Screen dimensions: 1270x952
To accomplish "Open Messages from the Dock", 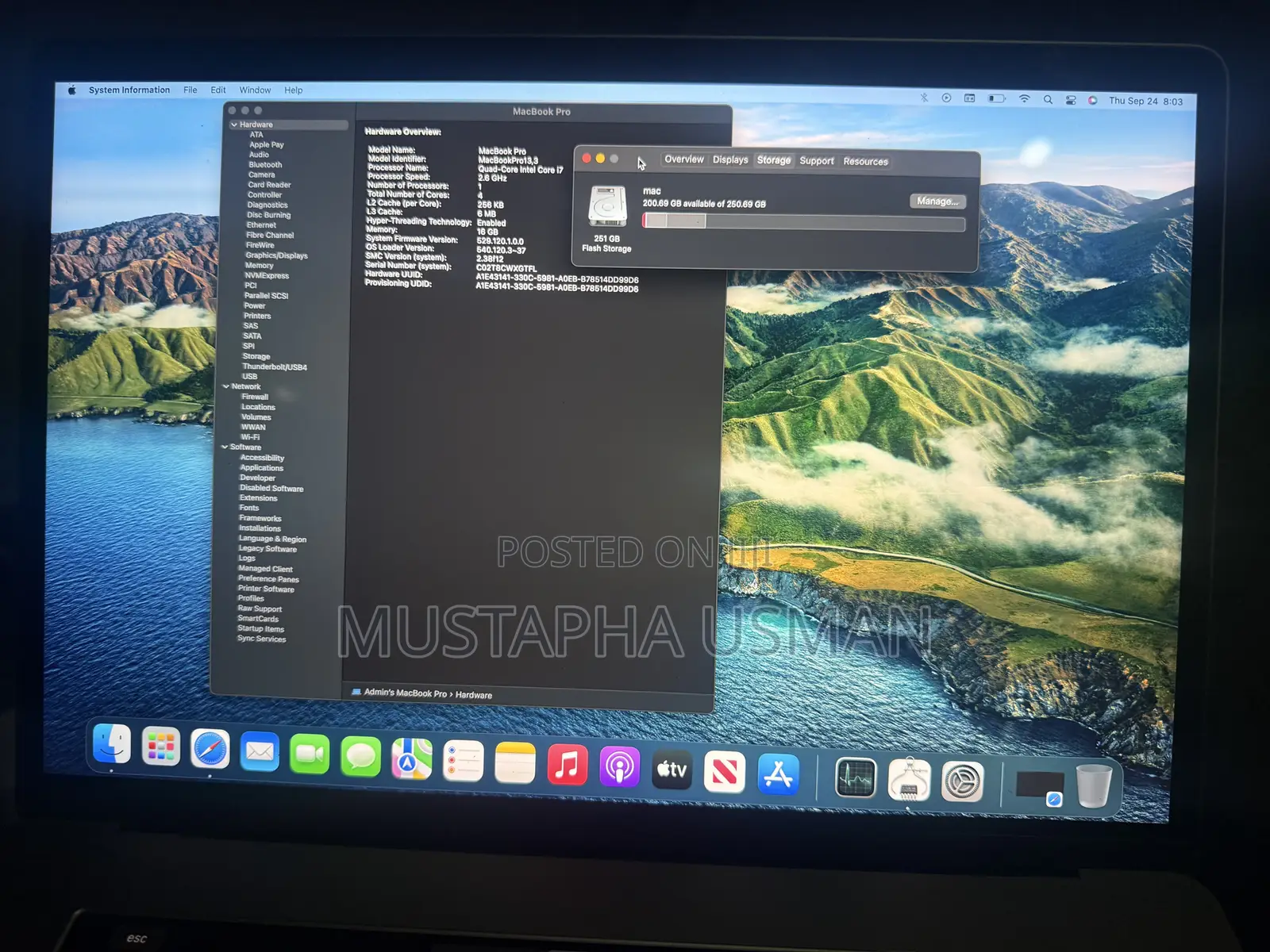I will [x=360, y=756].
